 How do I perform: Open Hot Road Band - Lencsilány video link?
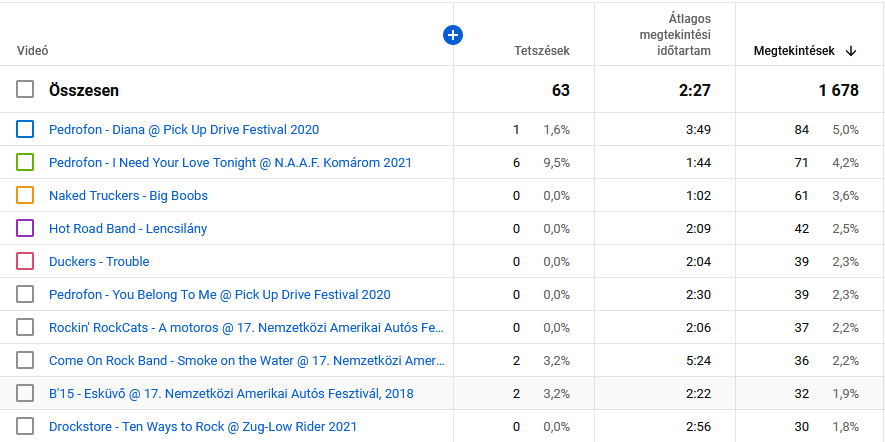point(128,228)
